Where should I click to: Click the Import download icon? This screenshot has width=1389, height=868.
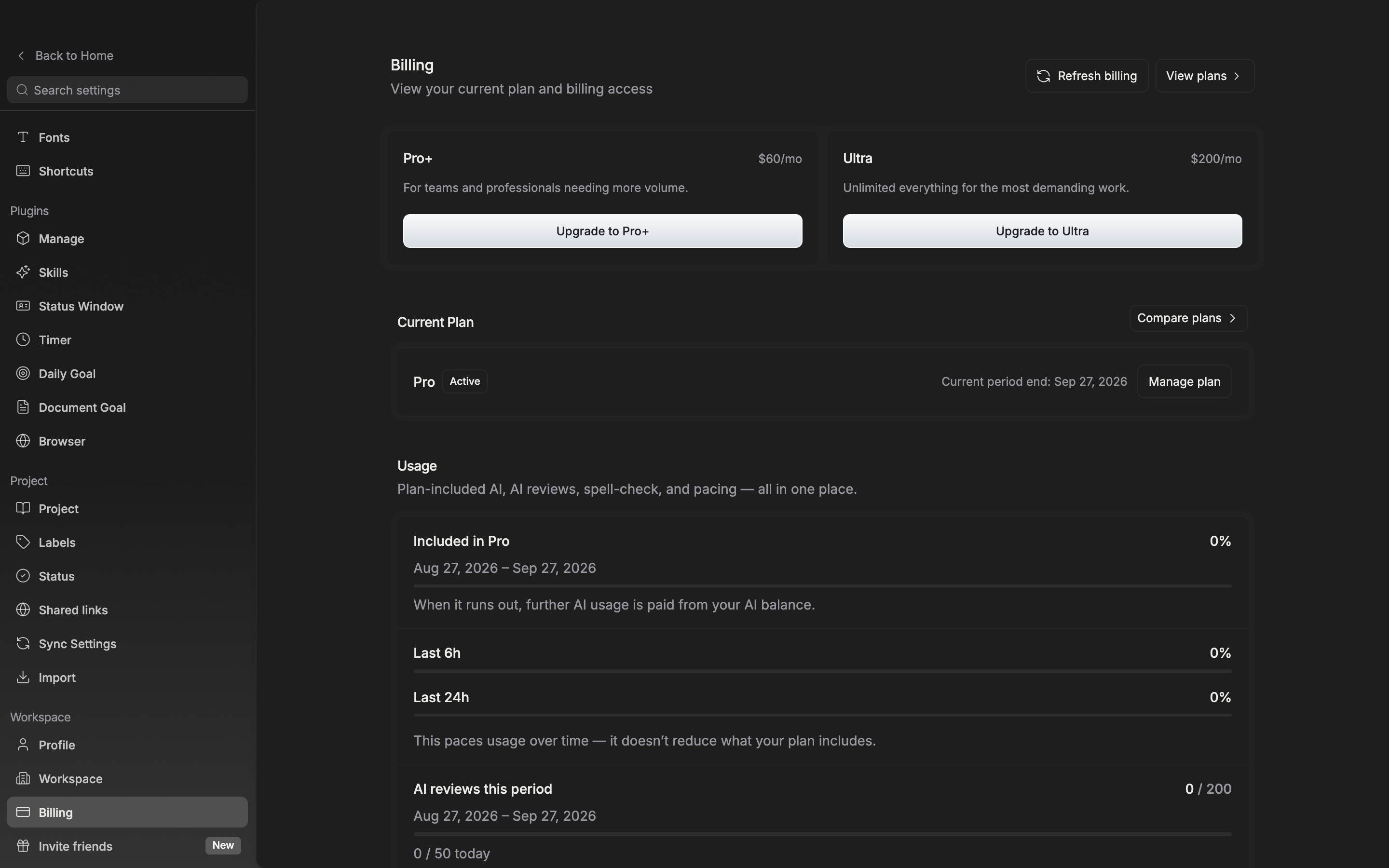click(x=23, y=678)
